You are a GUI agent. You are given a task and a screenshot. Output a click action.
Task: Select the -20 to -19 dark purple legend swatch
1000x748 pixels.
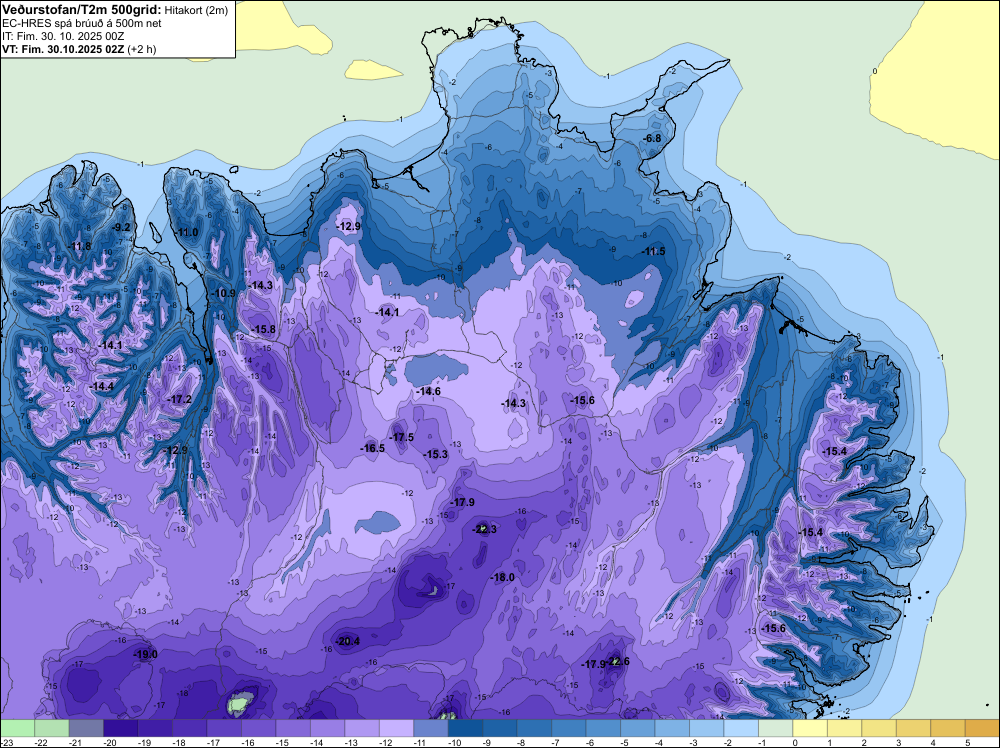coord(121,728)
